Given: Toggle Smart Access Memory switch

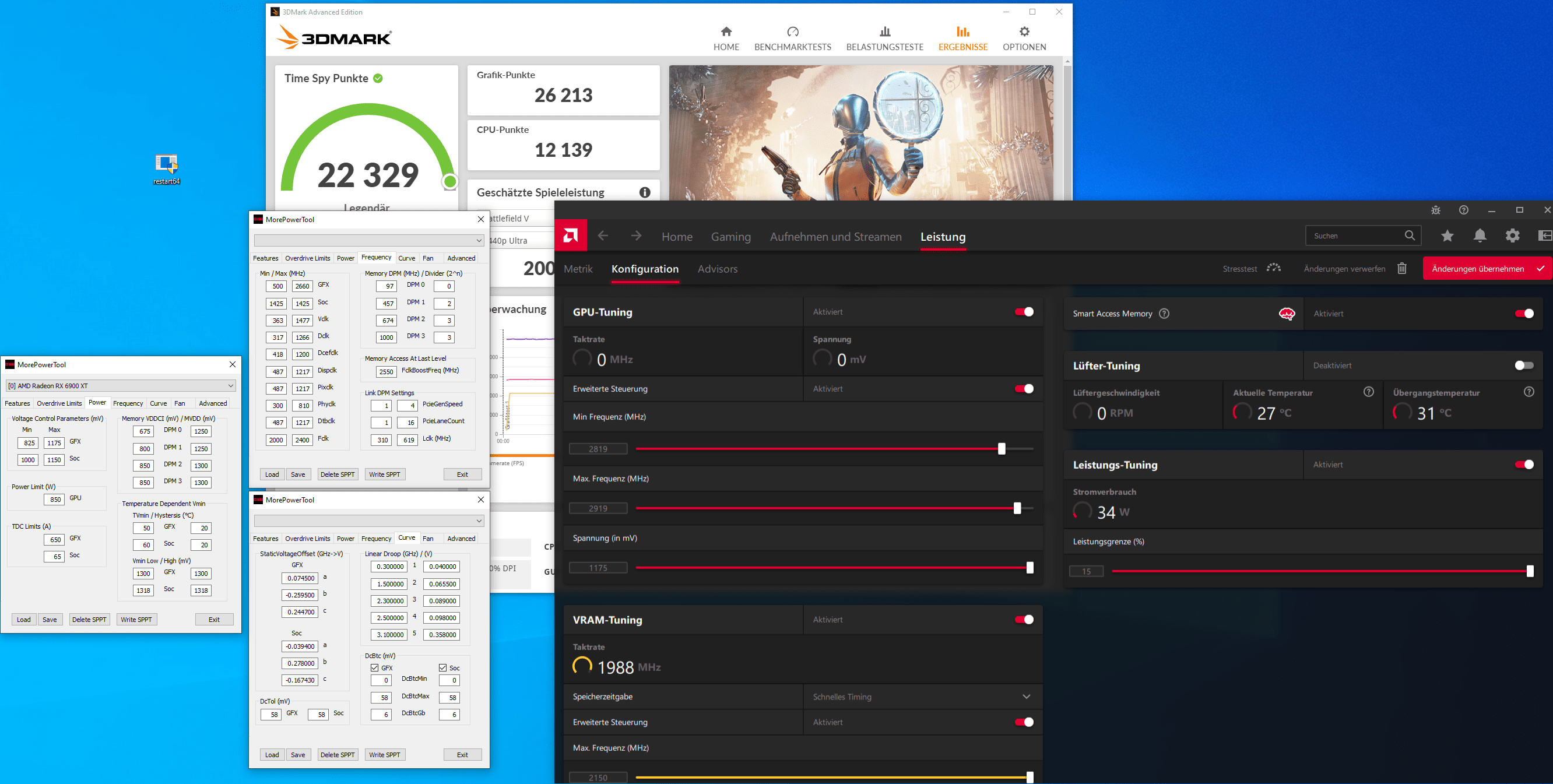Looking at the screenshot, I should pyautogui.click(x=1524, y=314).
